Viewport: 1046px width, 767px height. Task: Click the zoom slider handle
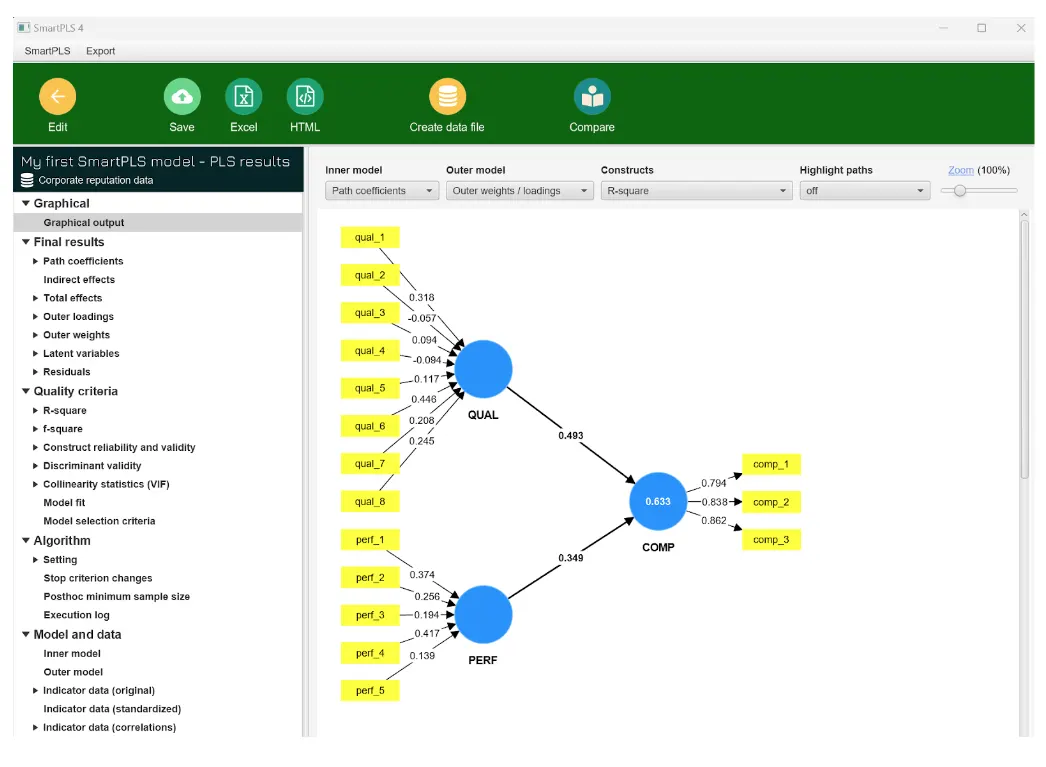tap(960, 191)
